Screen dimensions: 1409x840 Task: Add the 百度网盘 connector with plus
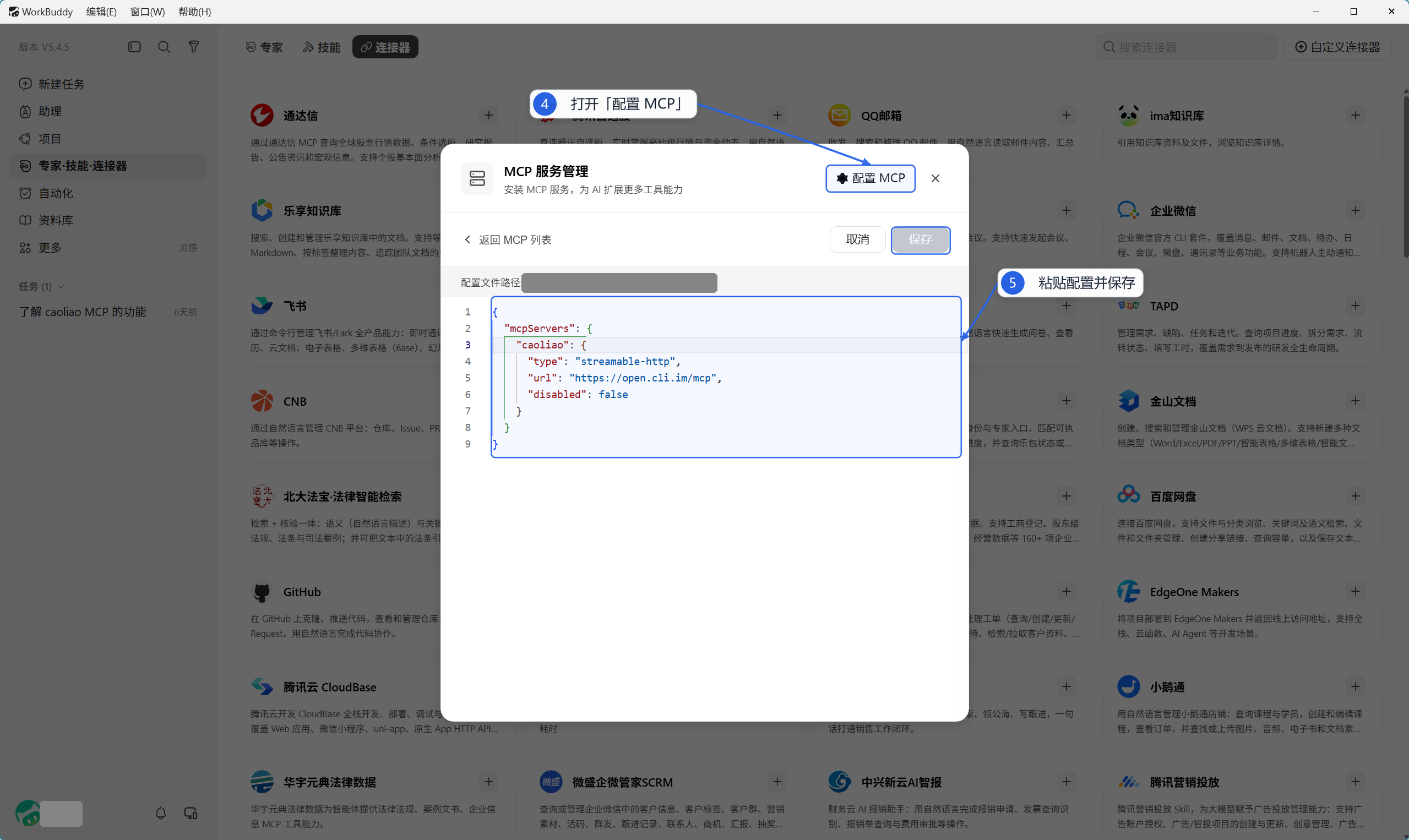pos(1355,497)
